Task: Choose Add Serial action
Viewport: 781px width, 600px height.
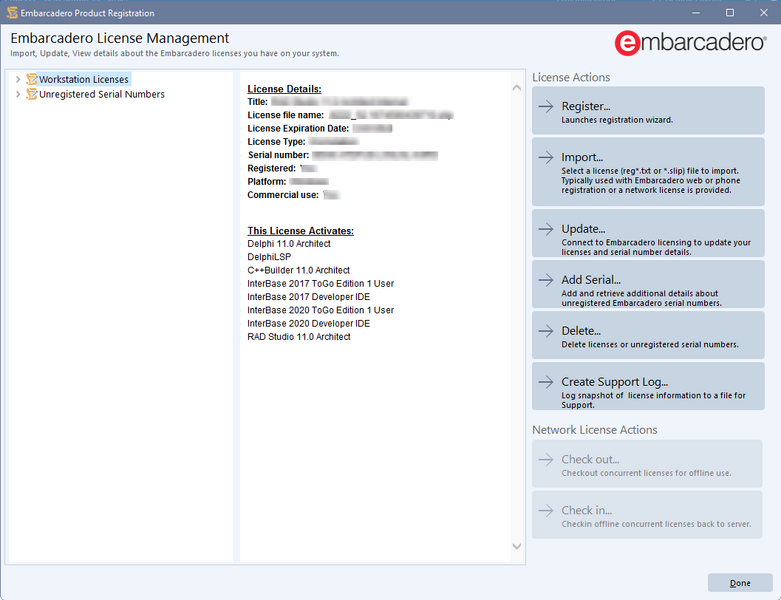Action: pos(648,284)
